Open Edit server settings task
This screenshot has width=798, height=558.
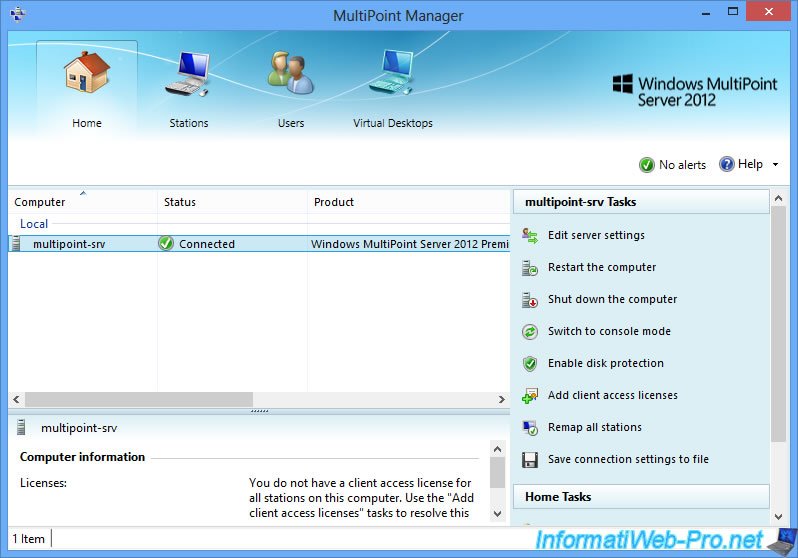[596, 235]
